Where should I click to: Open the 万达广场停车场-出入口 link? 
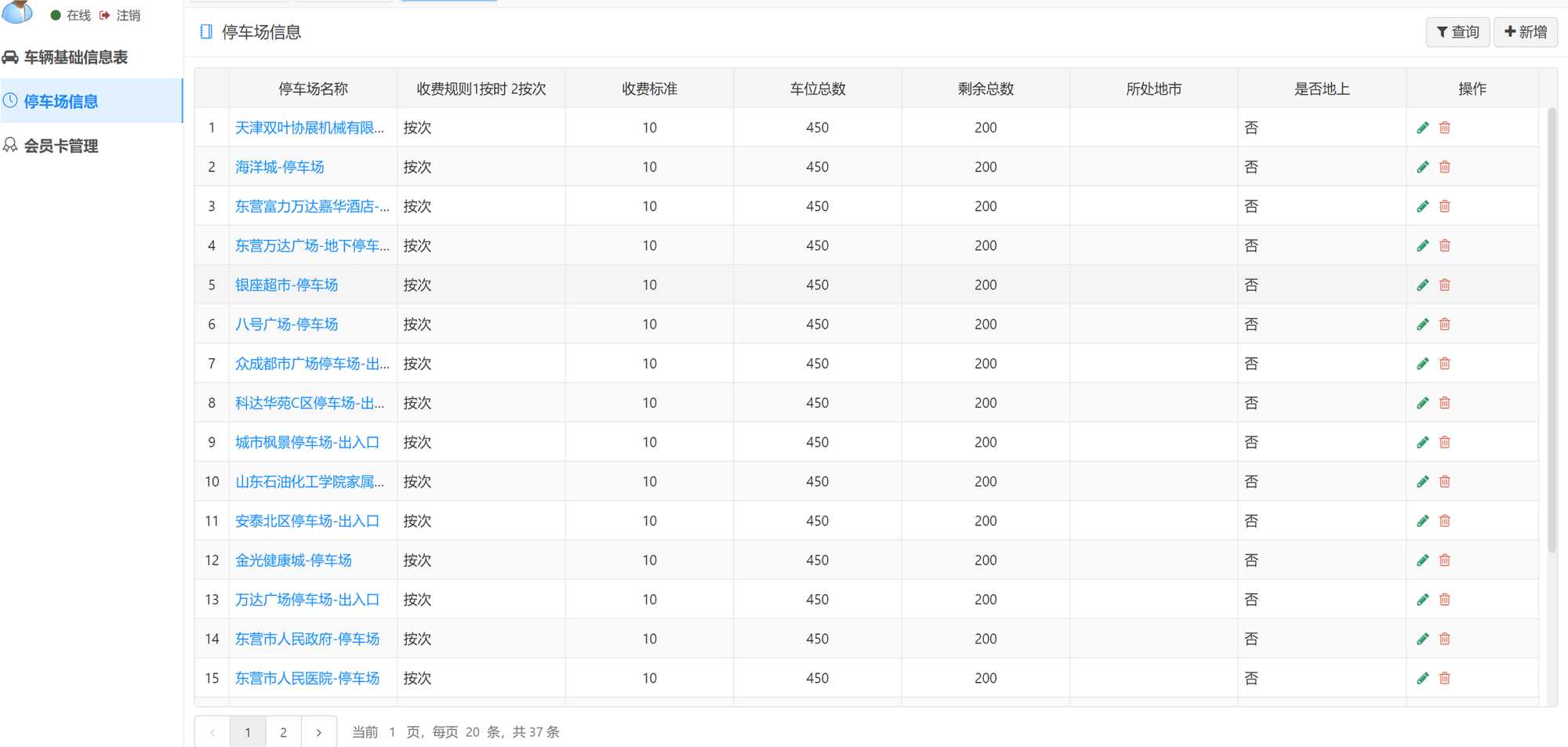(307, 600)
